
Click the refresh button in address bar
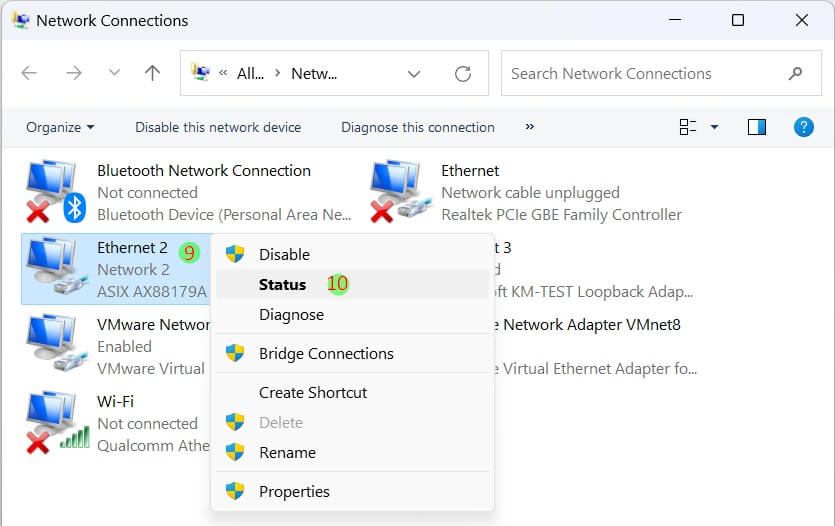[462, 73]
